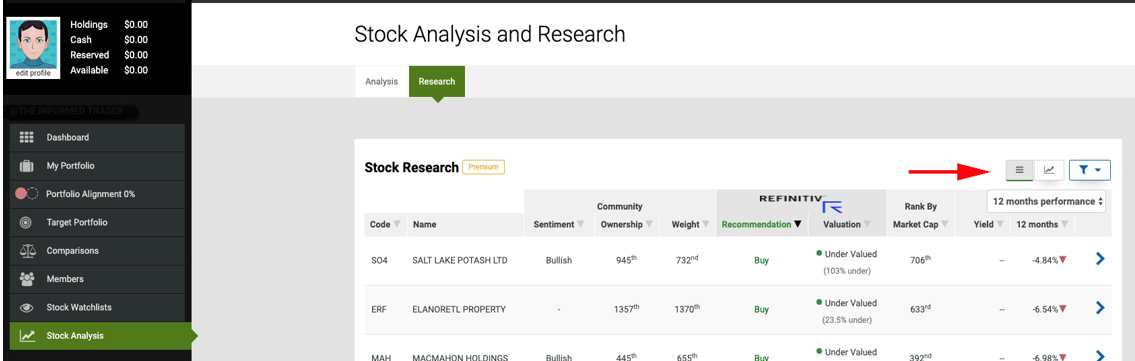Sort by 12 months column arrow
This screenshot has height=361, width=1135.
coord(1066,225)
